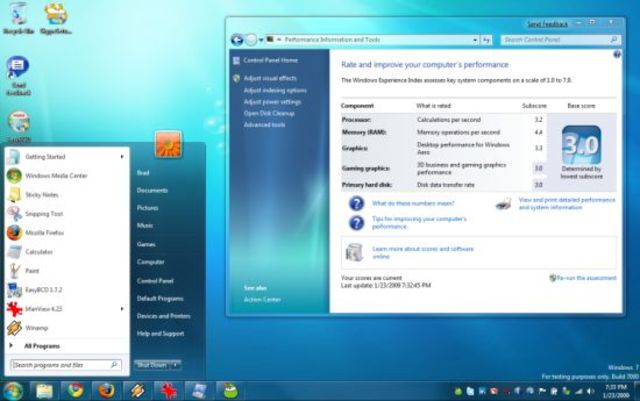640x401 pixels.
Task: Open Help and Support from Start menu
Action: click(160, 334)
